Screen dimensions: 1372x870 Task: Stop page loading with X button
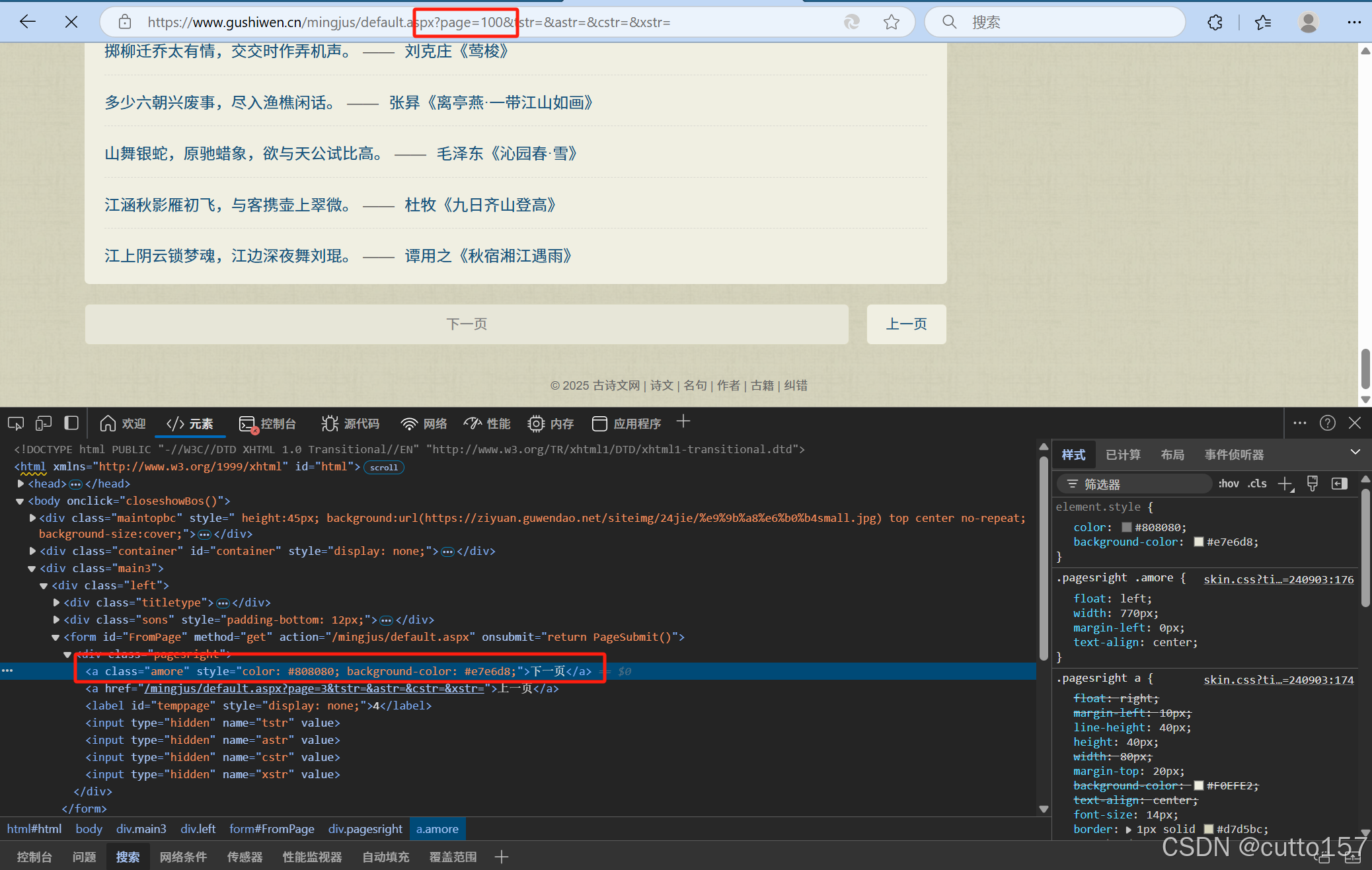point(71,22)
